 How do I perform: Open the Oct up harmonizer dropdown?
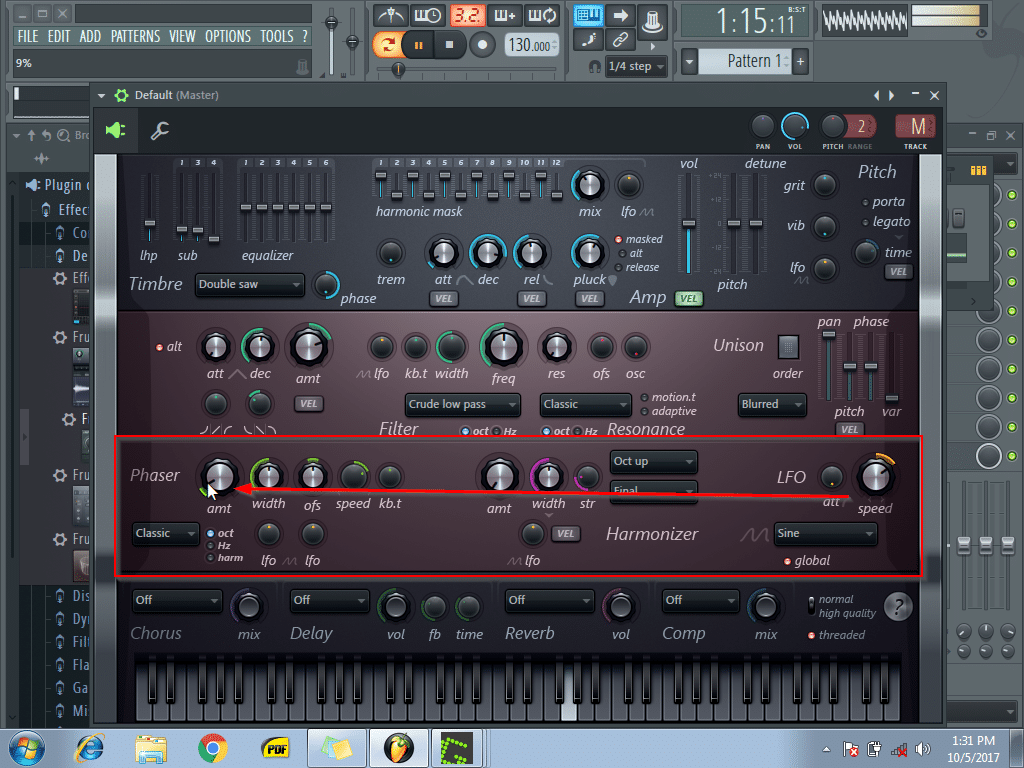(653, 462)
